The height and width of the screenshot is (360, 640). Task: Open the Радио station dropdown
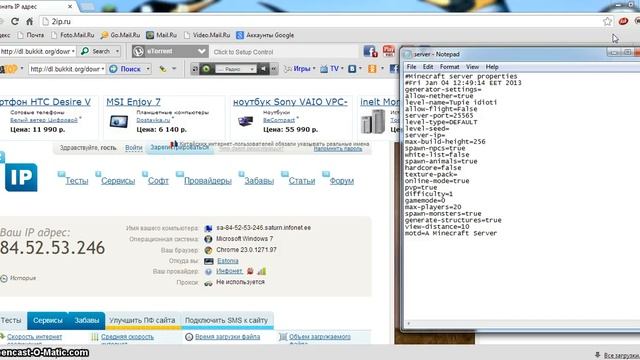[x=235, y=69]
